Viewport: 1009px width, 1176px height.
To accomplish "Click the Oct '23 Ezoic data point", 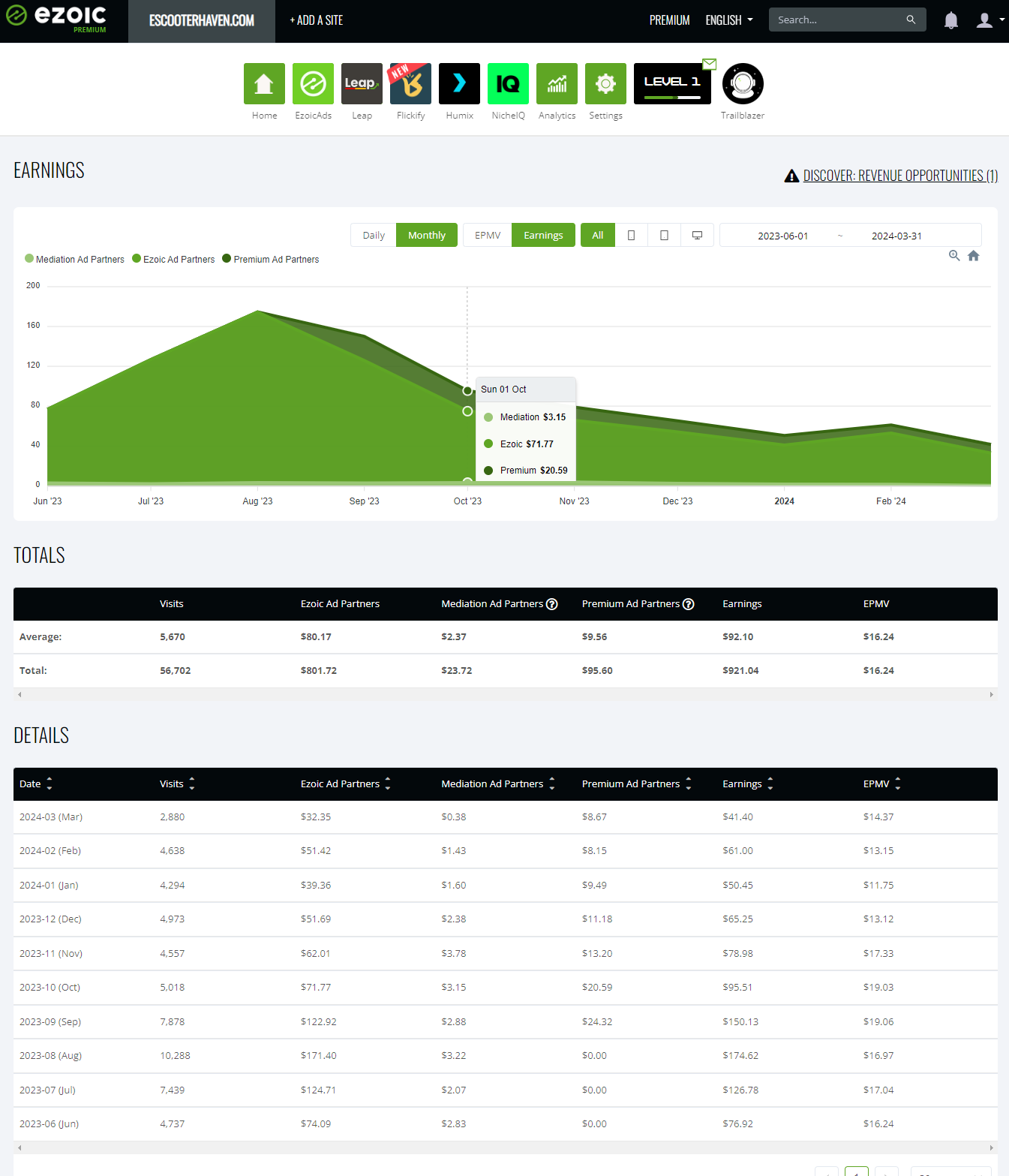I will [x=467, y=411].
